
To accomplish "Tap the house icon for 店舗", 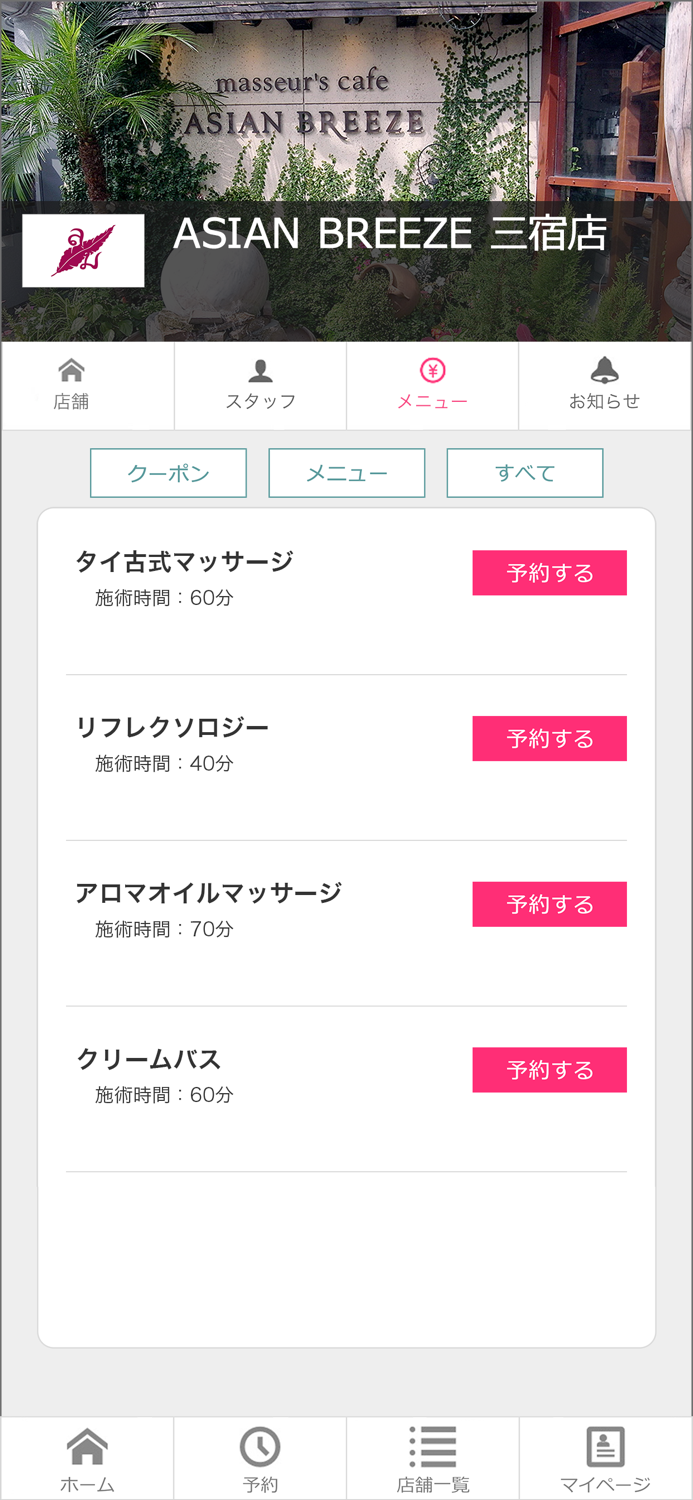I will click(x=71, y=371).
